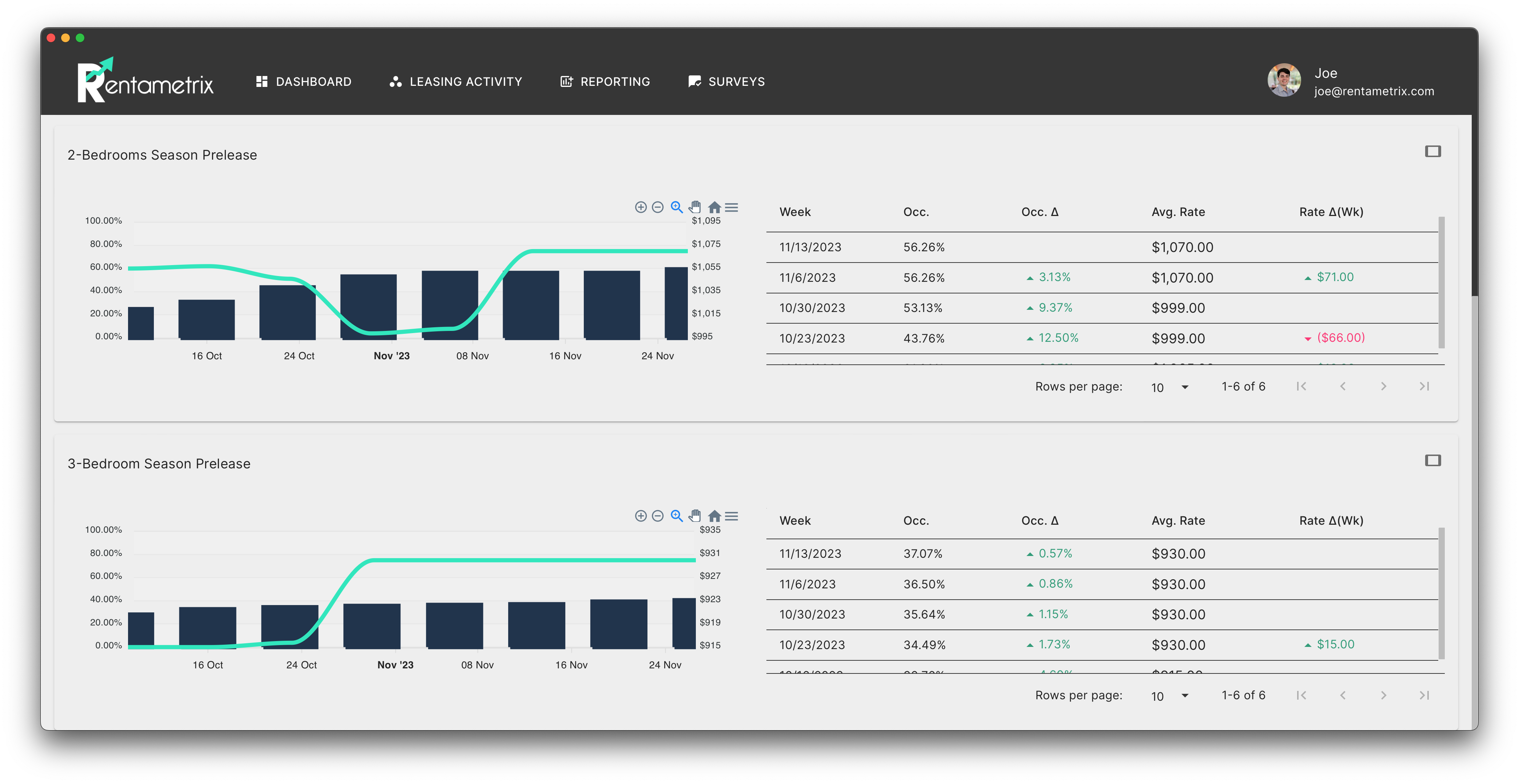This screenshot has height=784, width=1519.
Task: Activate the pan hand tool on 3-Bedroom chart
Action: 695,516
